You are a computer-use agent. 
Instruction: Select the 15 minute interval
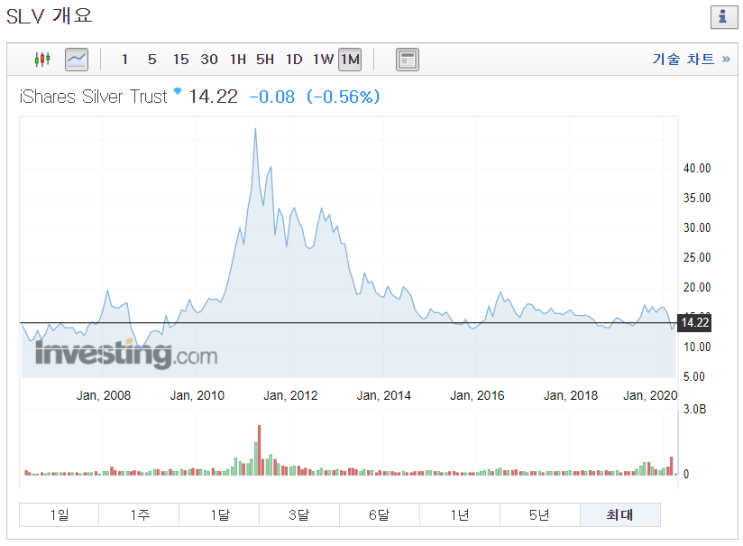point(181,59)
